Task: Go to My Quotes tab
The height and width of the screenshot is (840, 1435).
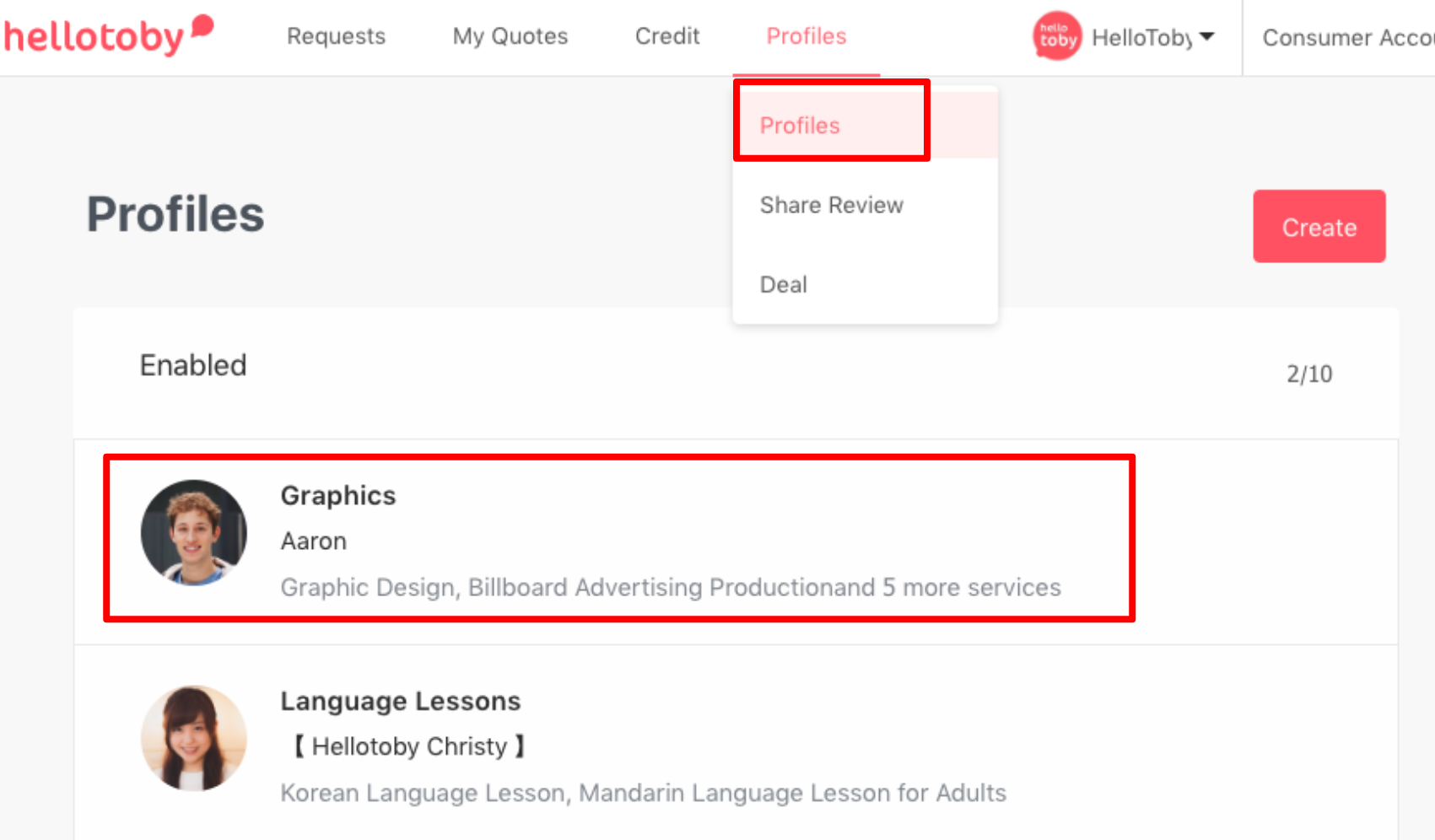Action: pyautogui.click(x=510, y=36)
